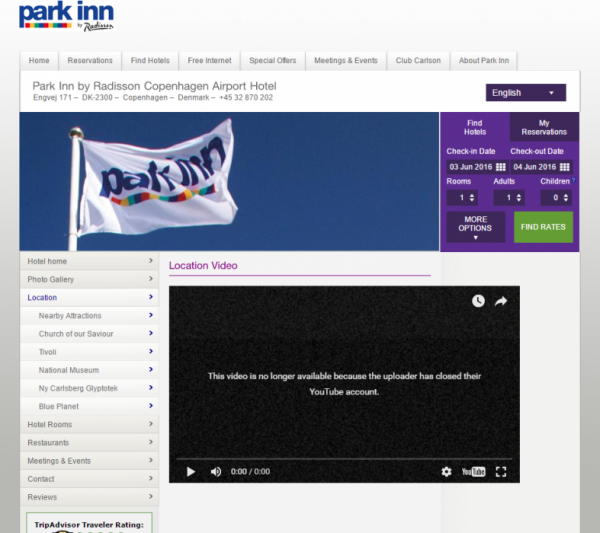
Task: Open check-out date calendar icon
Action: pos(564,167)
